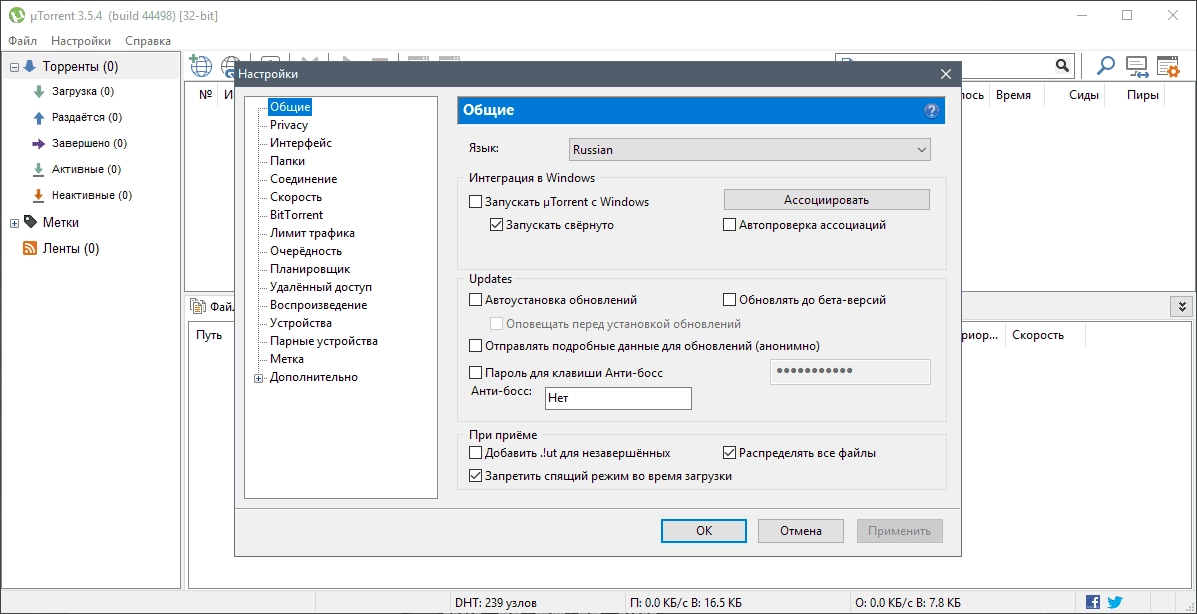Collapse the Торренты tree node
Screen dimensions: 1197x614
(14, 67)
